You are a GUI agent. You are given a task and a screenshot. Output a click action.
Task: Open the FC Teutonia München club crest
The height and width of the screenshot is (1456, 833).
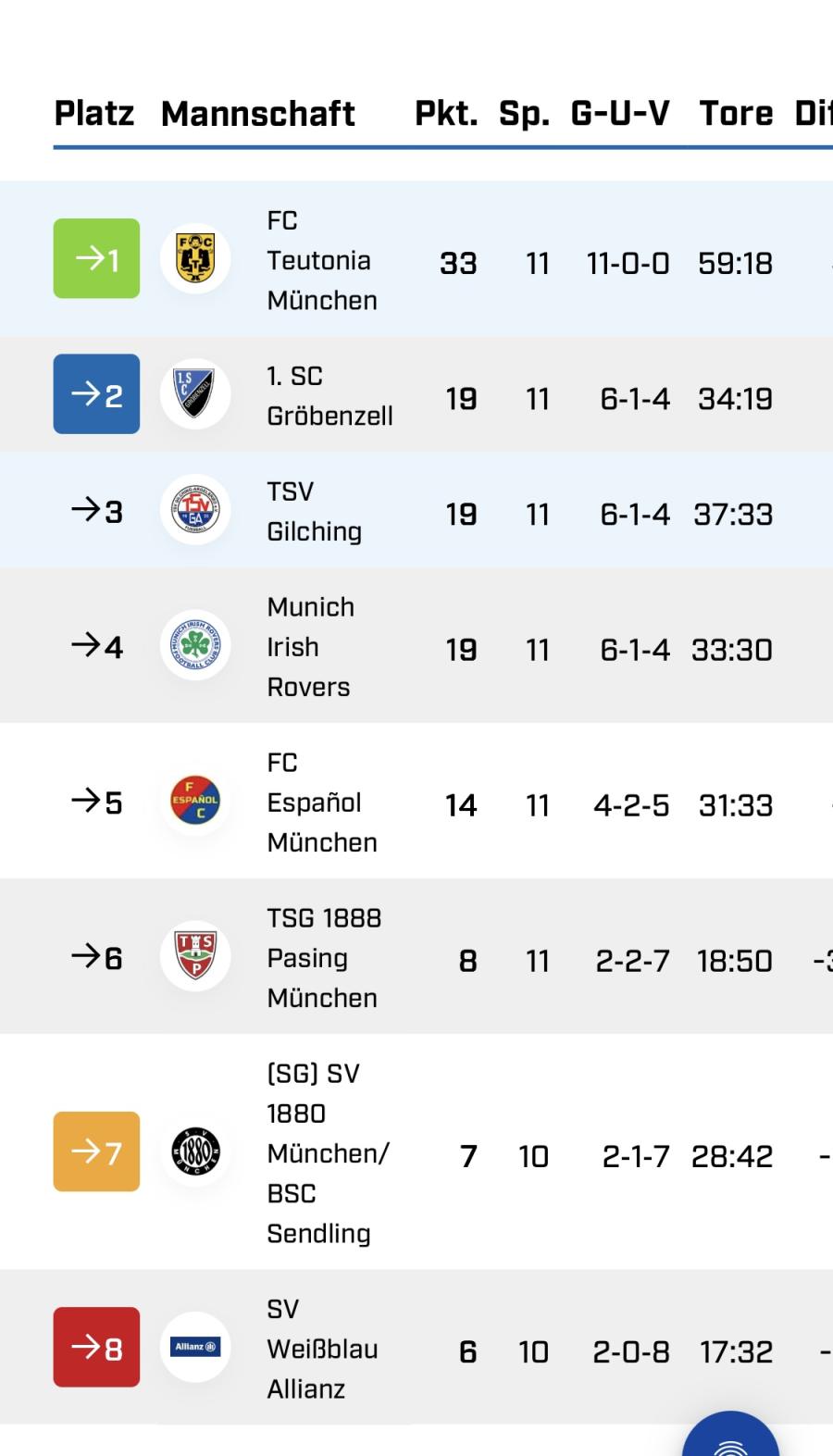pyautogui.click(x=195, y=258)
